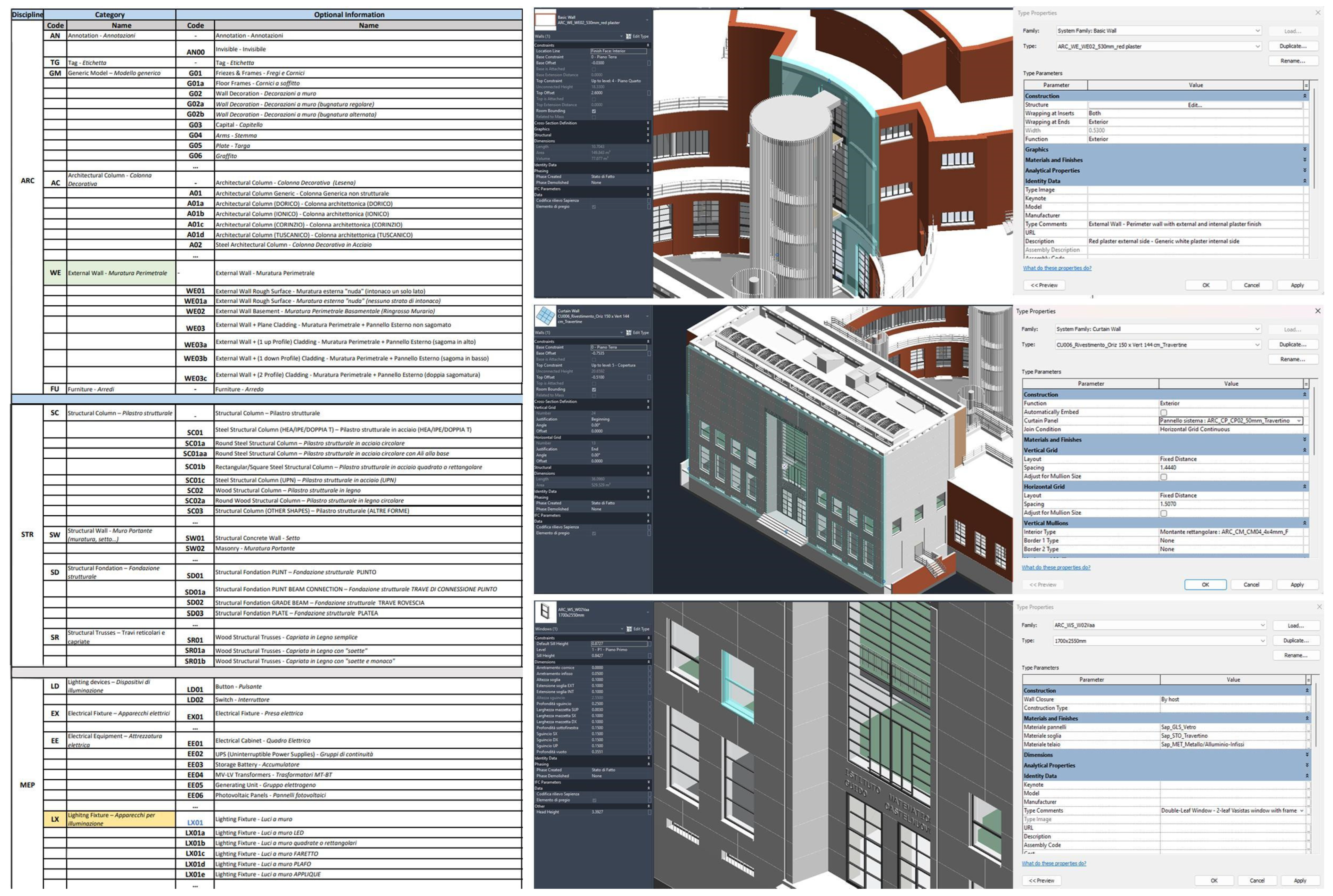The height and width of the screenshot is (896, 1333).
Task: Expand Graphics group in Basic Wall Type Properties
Action: (1305, 149)
